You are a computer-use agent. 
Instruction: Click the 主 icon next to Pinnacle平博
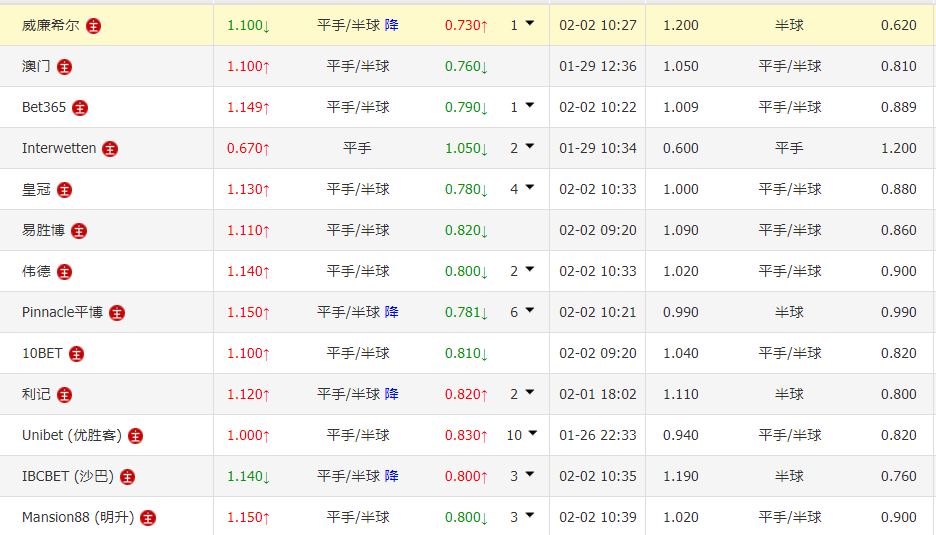[117, 313]
